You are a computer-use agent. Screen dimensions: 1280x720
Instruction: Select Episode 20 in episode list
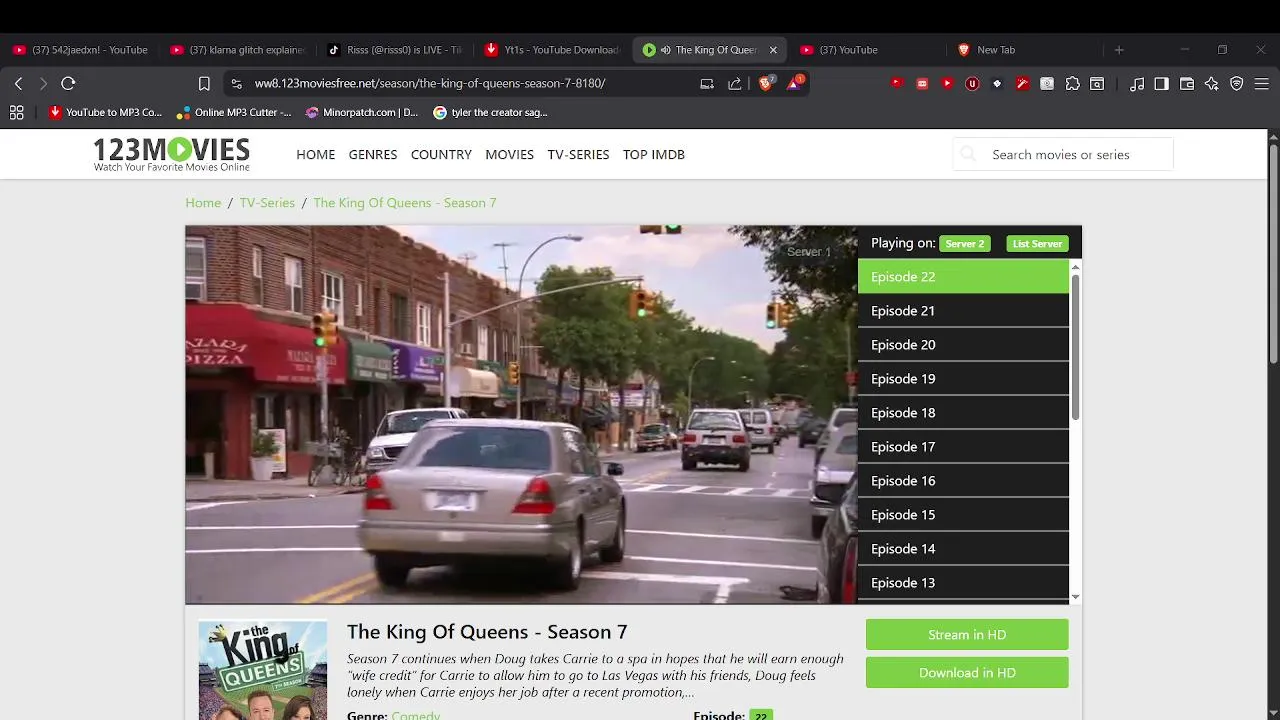[x=963, y=344]
